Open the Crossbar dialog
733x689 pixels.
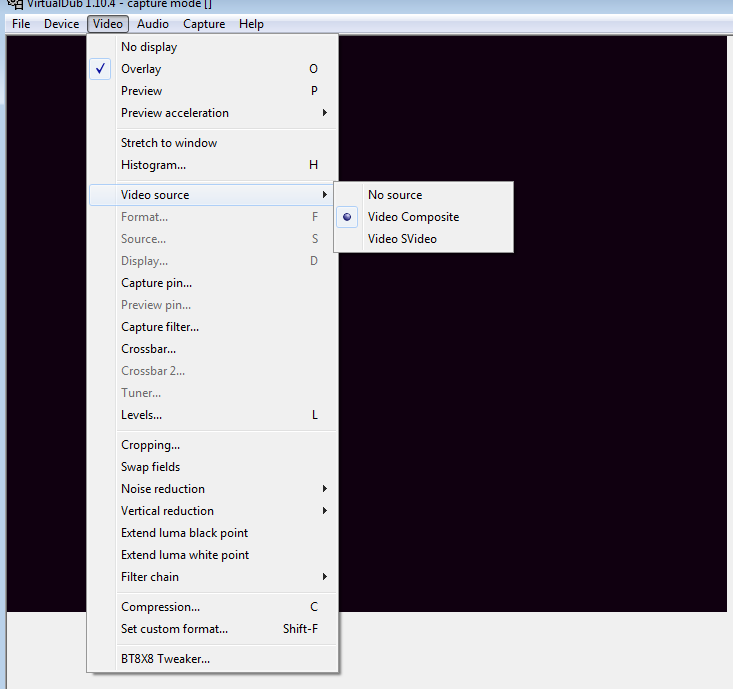(x=213, y=349)
